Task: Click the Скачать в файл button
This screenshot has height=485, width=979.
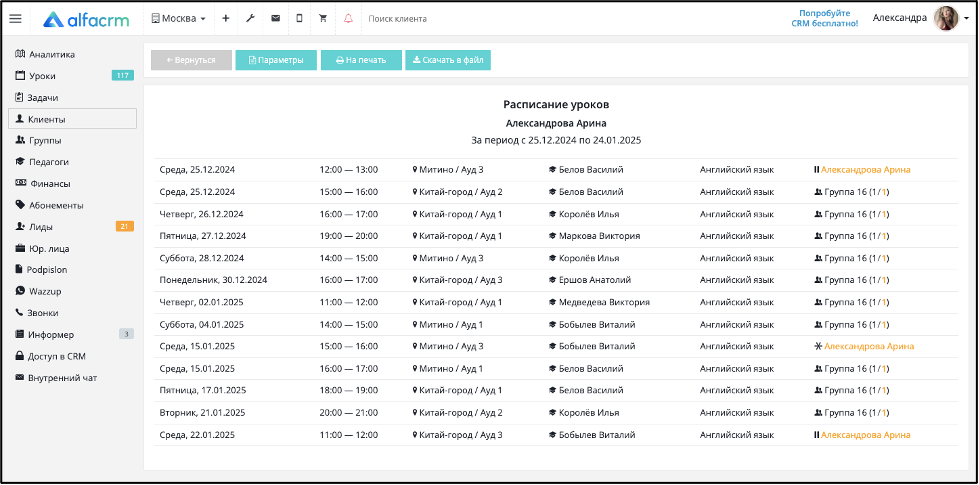Action: coord(448,61)
